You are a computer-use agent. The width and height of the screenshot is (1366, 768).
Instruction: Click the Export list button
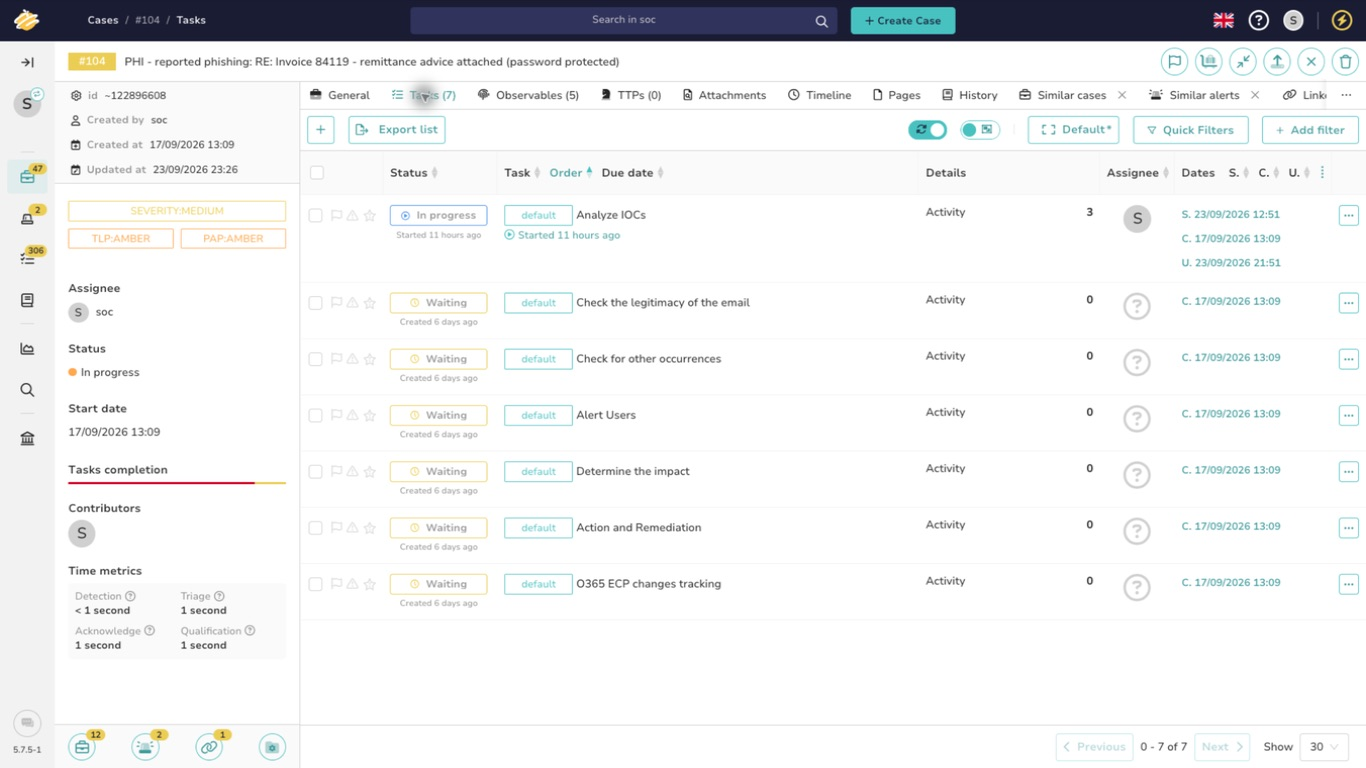pyautogui.click(x=397, y=129)
